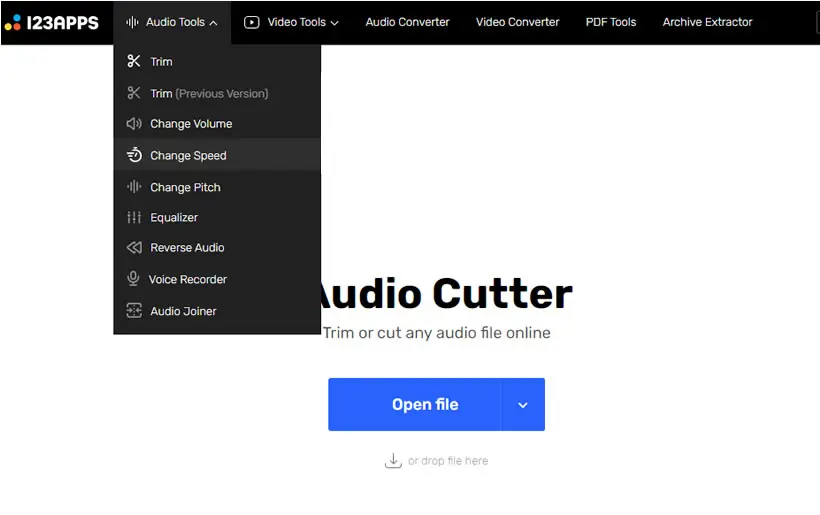Screen dimensions: 820x515
Task: Click the rewind icon for Reverse Audio
Action: 134,247
